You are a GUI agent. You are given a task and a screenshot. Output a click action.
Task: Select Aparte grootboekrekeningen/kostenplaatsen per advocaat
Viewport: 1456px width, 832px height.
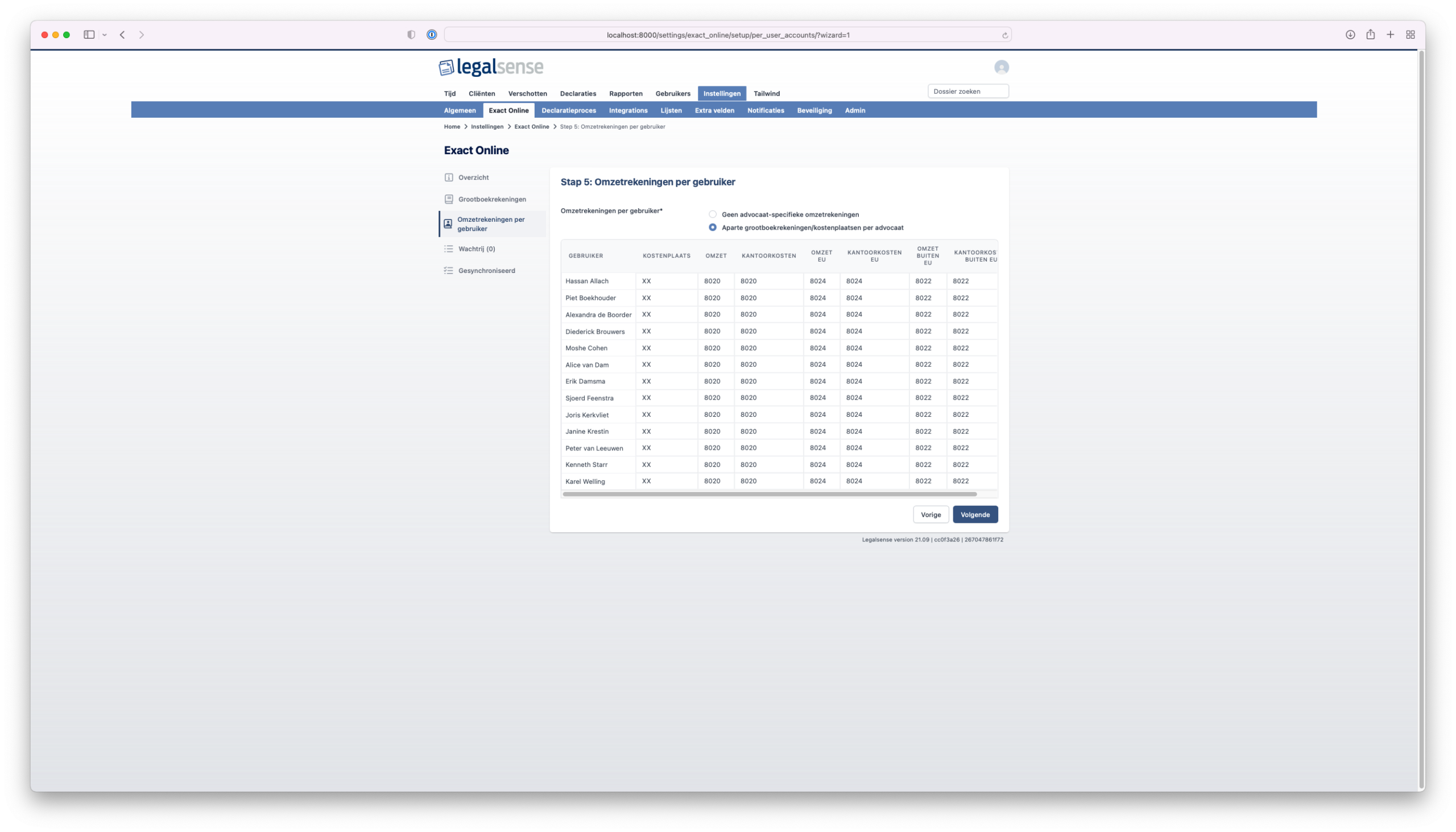(713, 227)
